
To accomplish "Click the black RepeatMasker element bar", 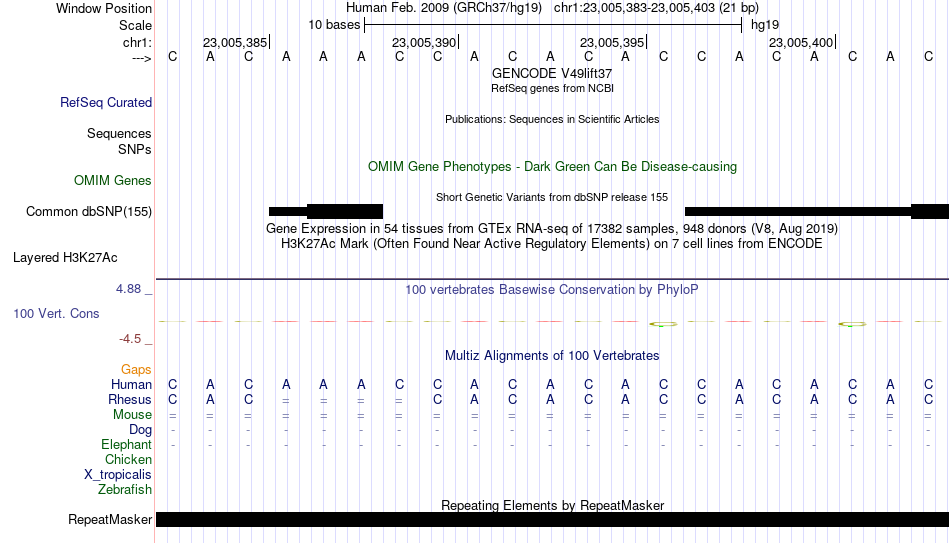I will 552,519.
